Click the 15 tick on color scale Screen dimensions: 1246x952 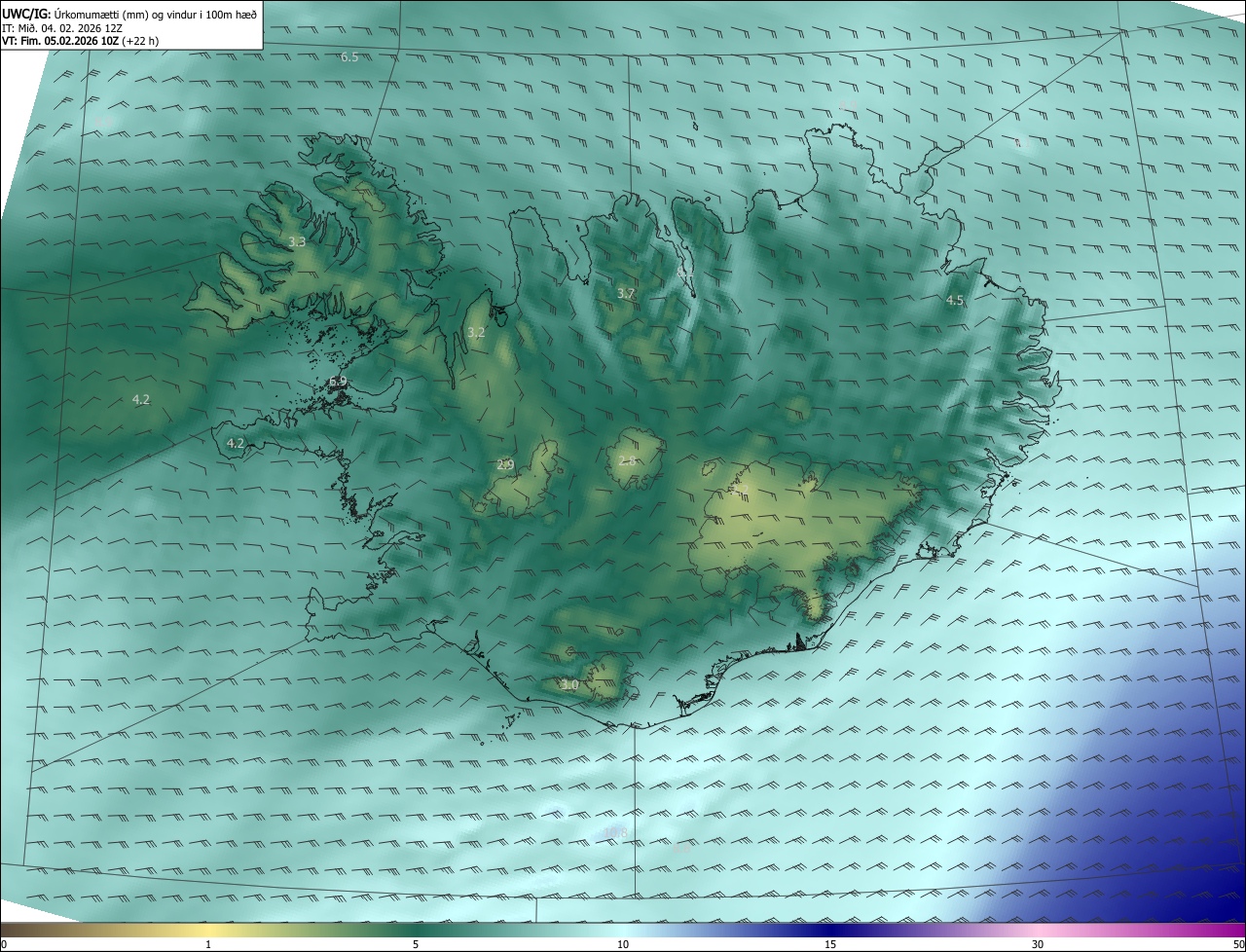(830, 944)
